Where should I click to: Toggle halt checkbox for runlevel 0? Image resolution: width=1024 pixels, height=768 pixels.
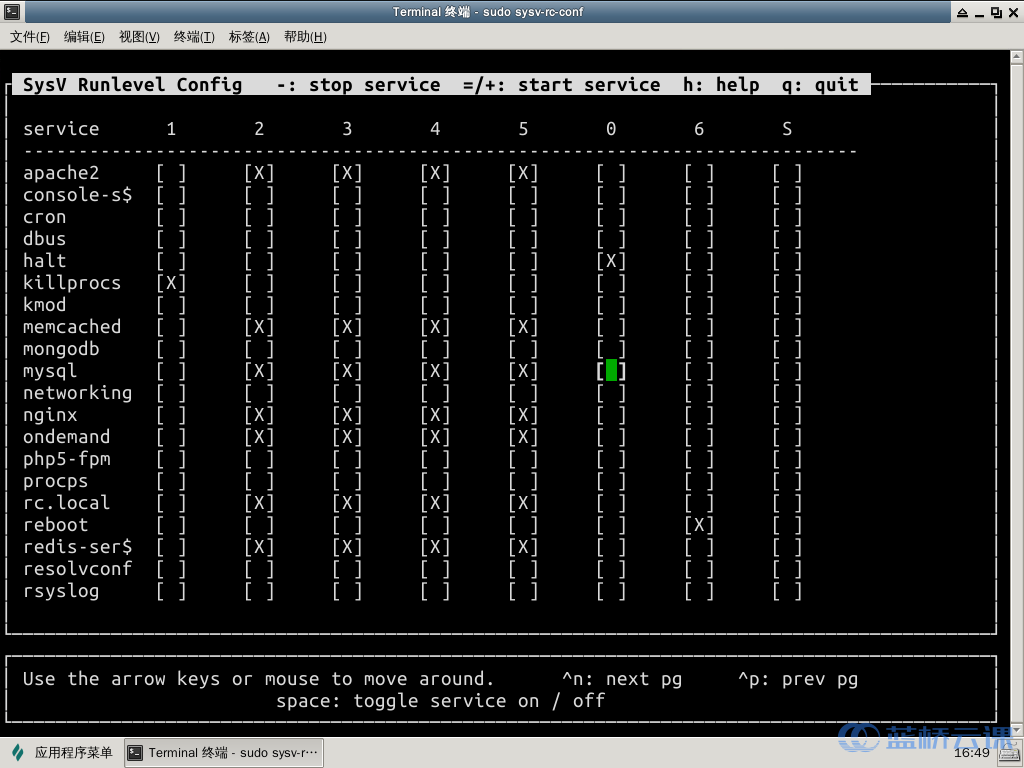[611, 261]
